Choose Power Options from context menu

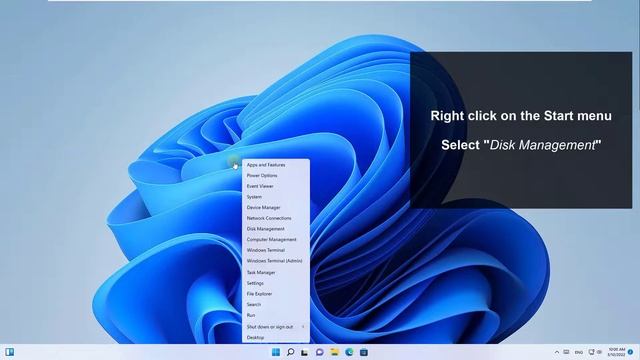(x=276, y=176)
